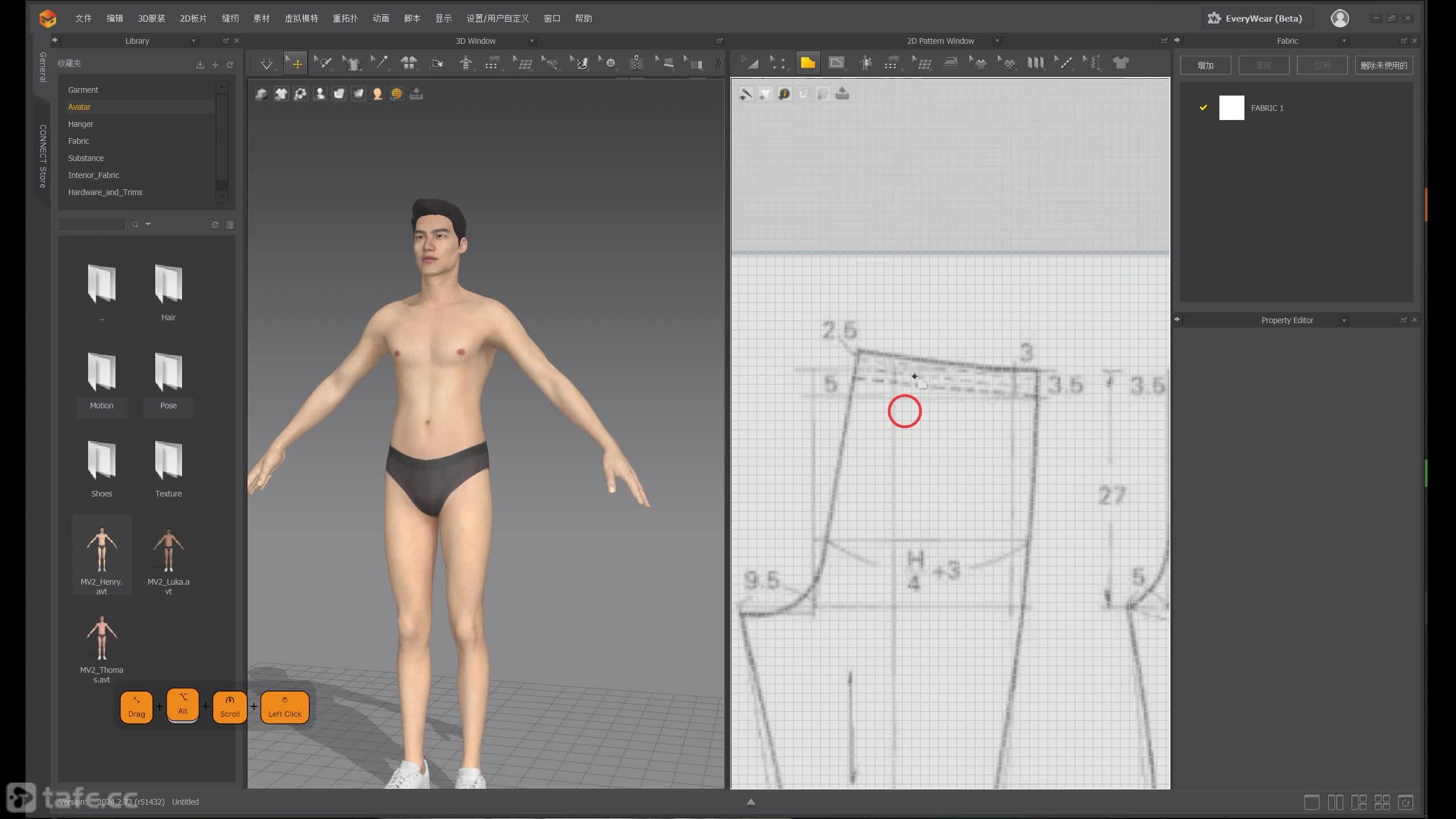Toggle 2D pattern visibility shirt icon
The width and height of the screenshot is (1456, 819).
(765, 94)
